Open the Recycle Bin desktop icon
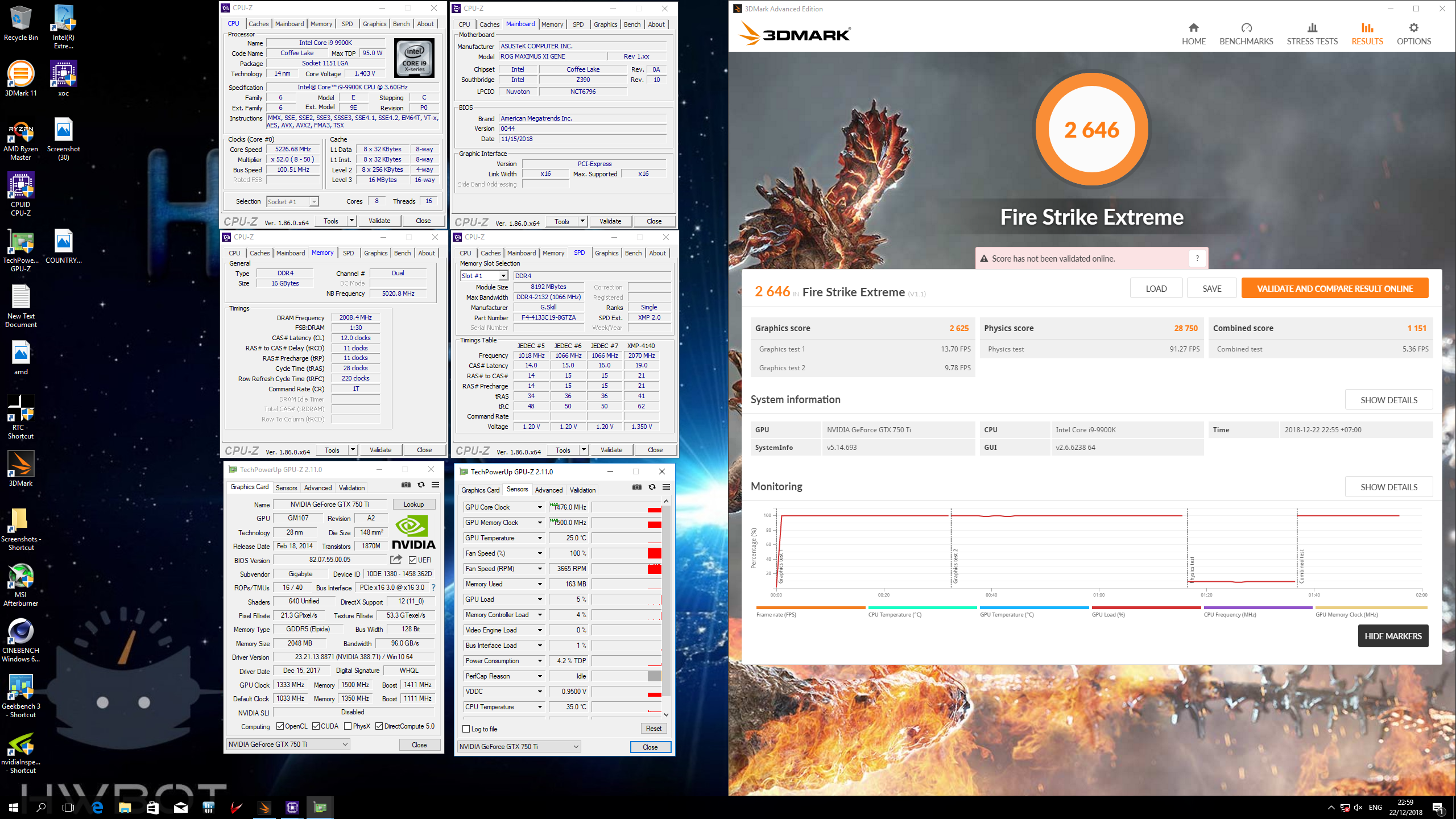This screenshot has width=1456, height=819. pos(21,23)
